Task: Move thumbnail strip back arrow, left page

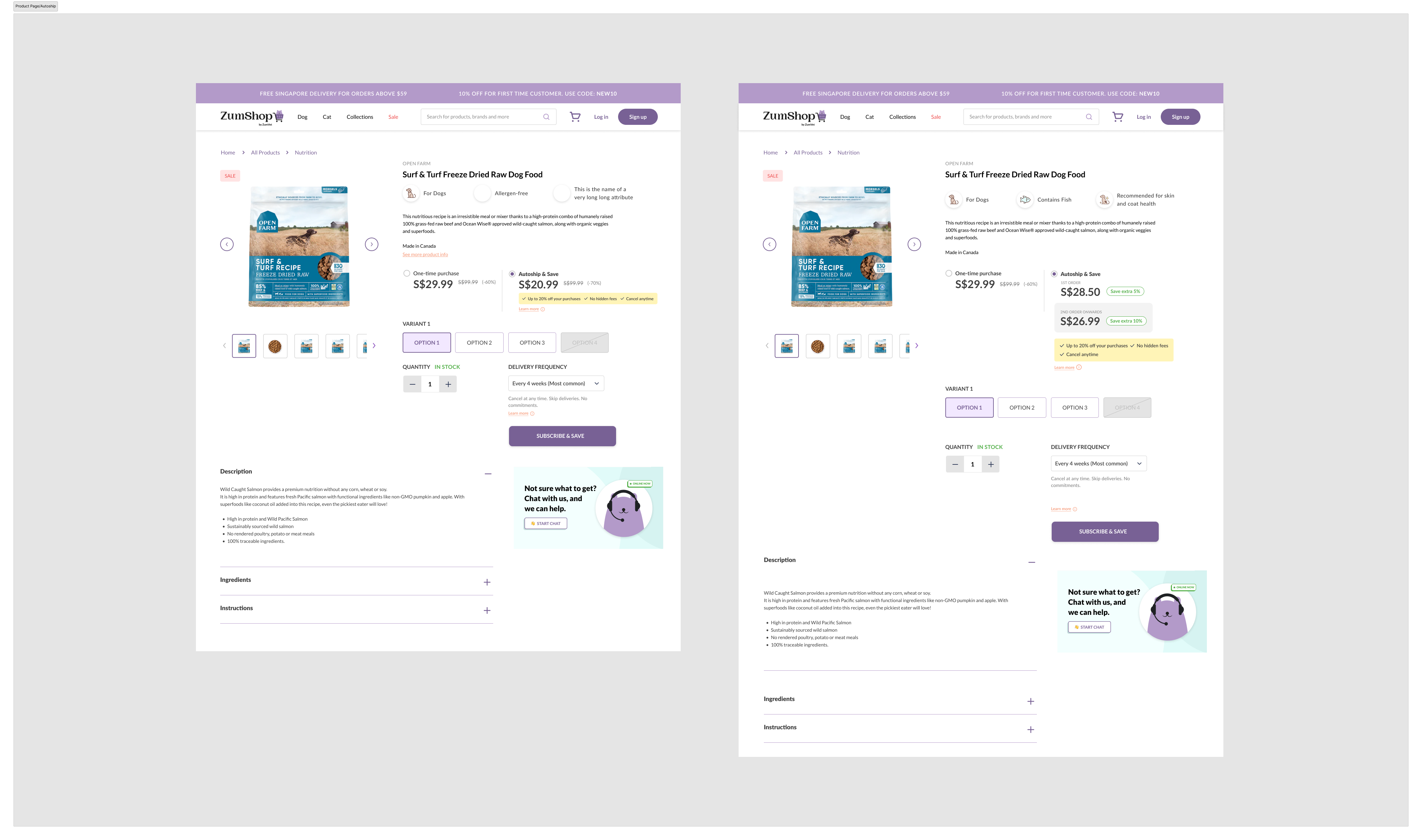Action: tap(224, 345)
